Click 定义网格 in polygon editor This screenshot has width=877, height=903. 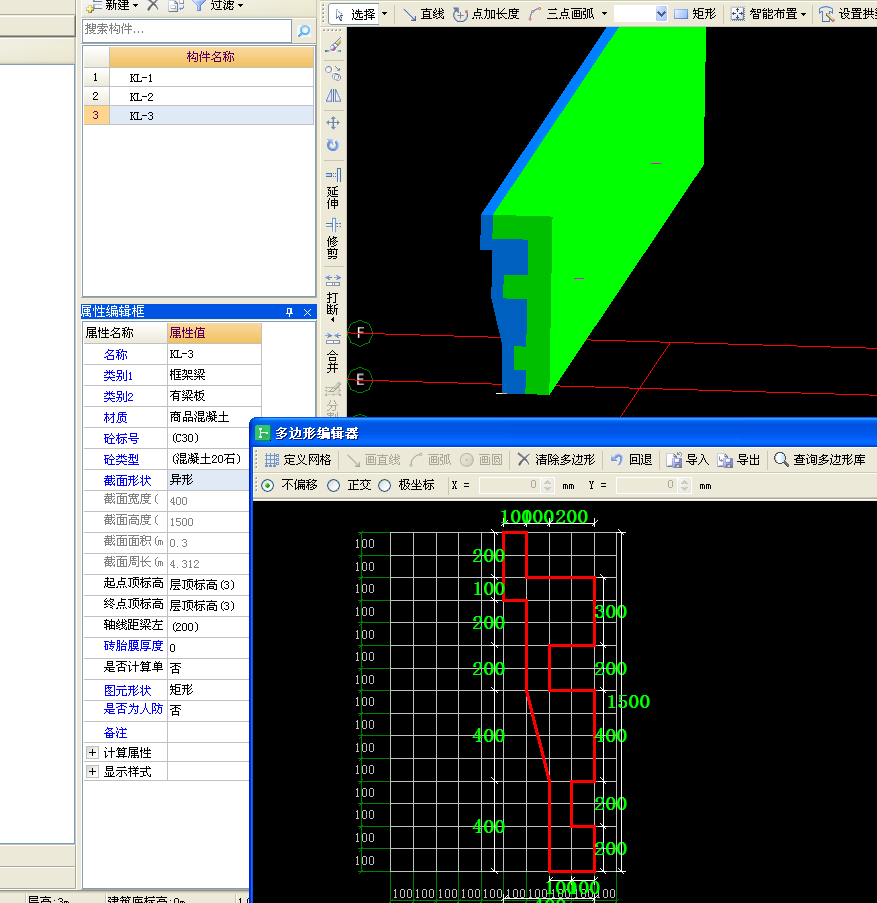[298, 460]
